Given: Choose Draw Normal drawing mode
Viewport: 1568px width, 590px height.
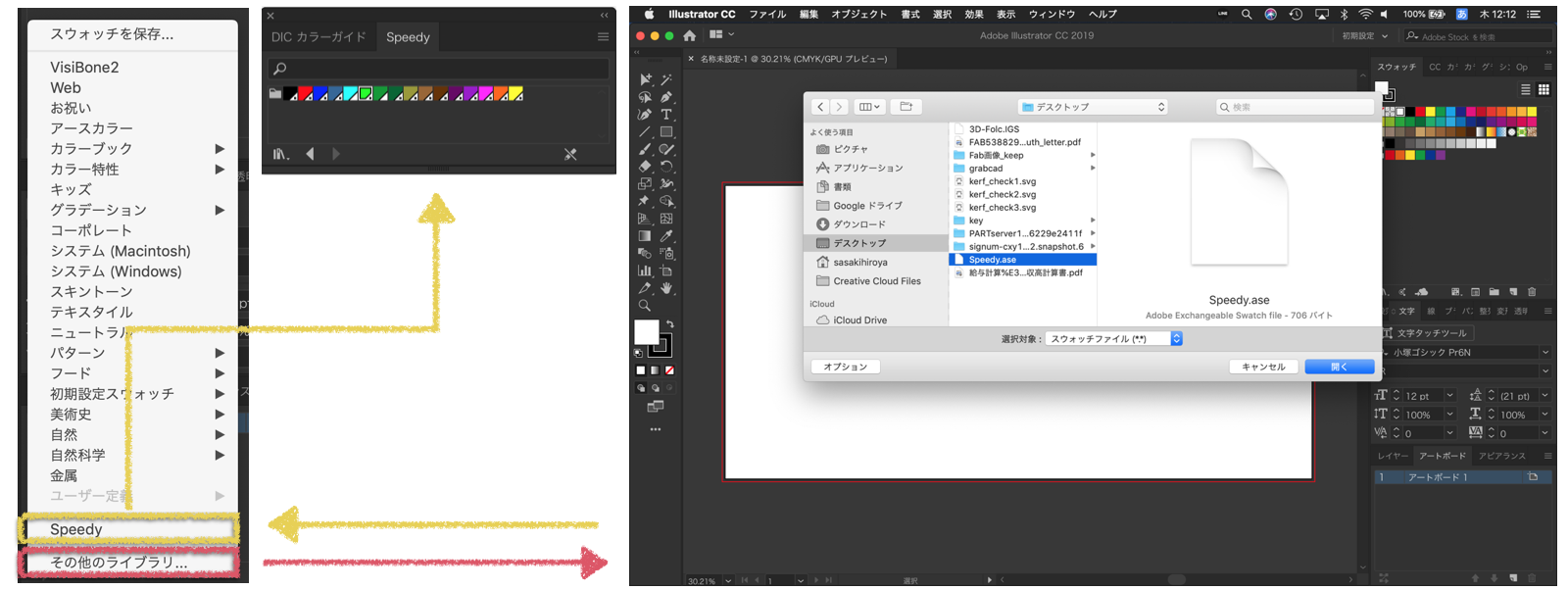Looking at the screenshot, I should point(640,387).
